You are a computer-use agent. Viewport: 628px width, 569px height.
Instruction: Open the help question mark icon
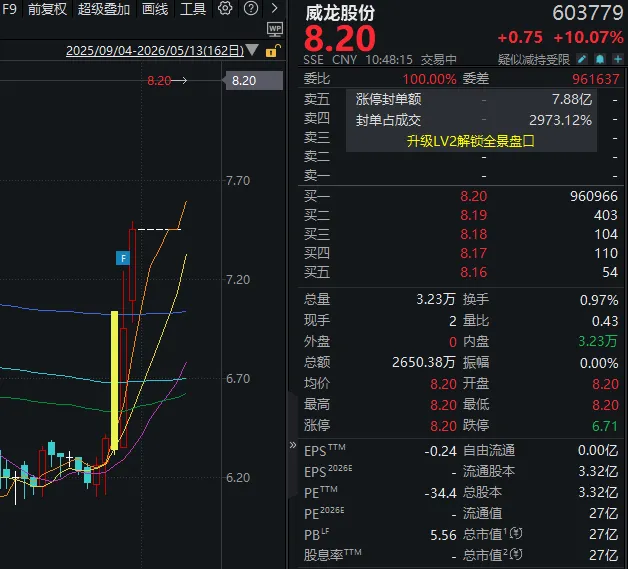click(x=251, y=8)
